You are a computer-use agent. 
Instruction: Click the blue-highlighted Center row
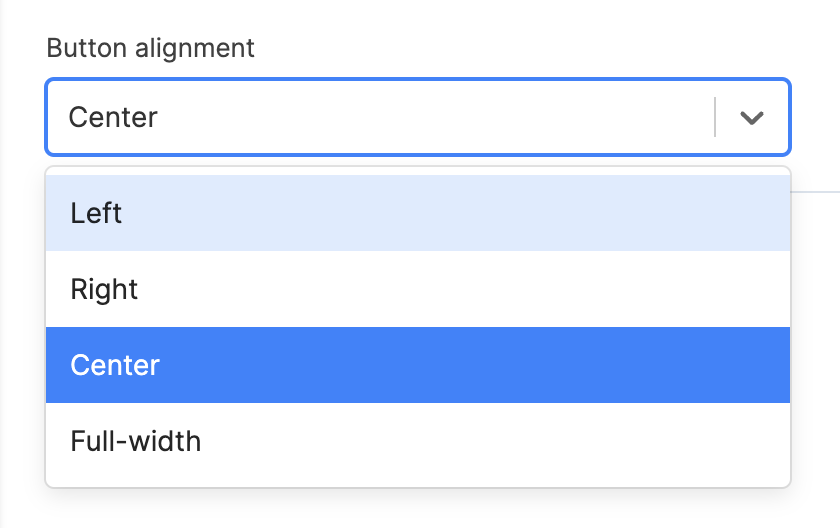pyautogui.click(x=418, y=365)
